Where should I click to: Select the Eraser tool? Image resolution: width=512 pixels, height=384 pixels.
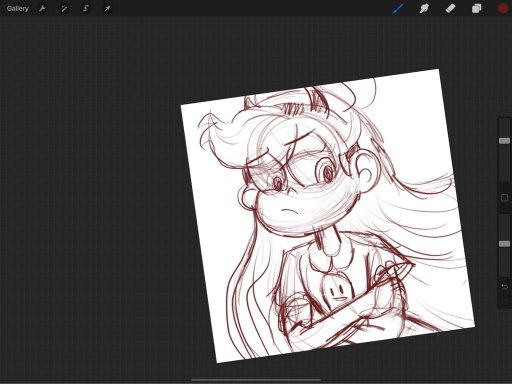(x=450, y=9)
